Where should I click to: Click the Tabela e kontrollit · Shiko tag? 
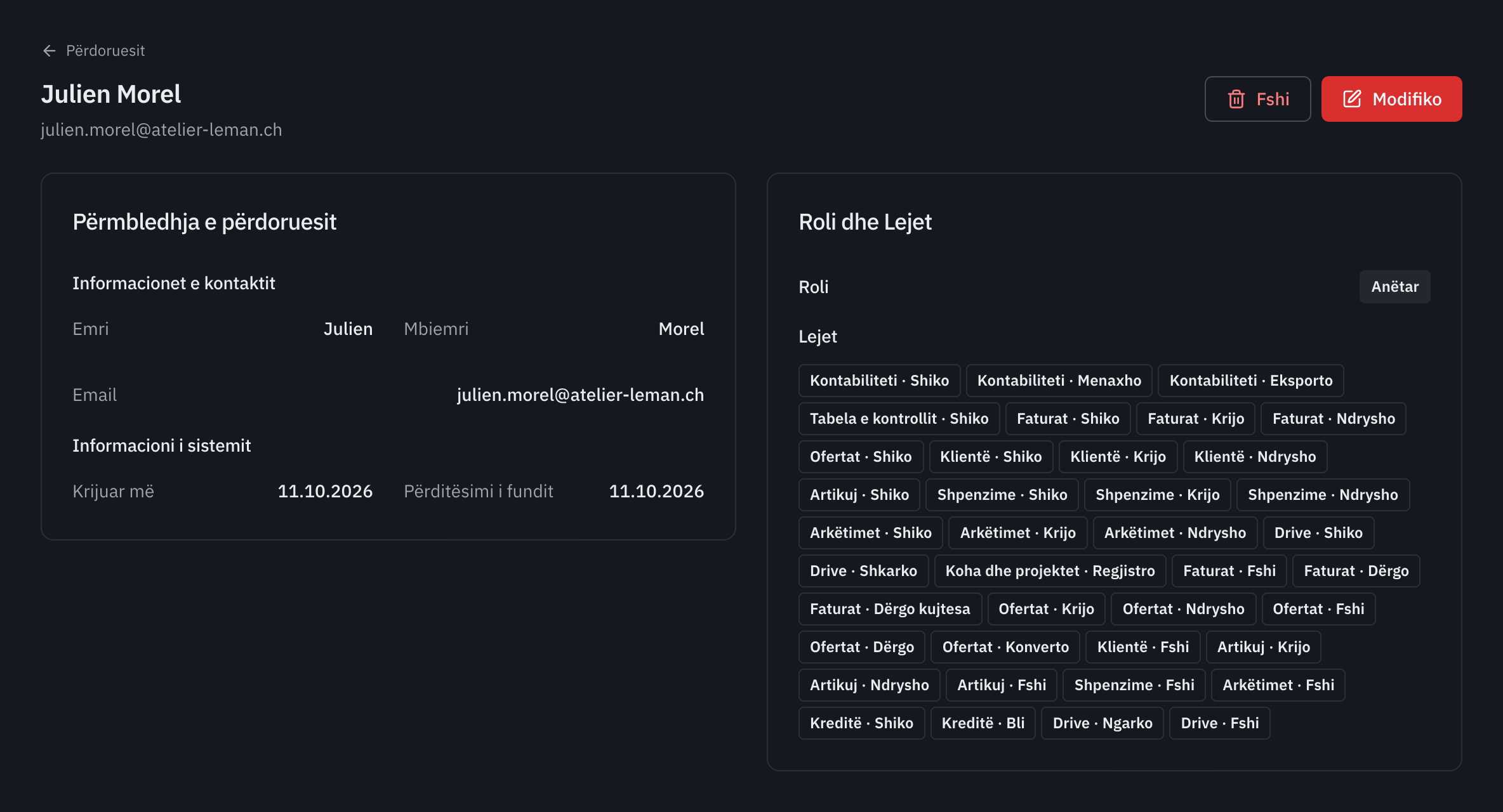pos(899,419)
